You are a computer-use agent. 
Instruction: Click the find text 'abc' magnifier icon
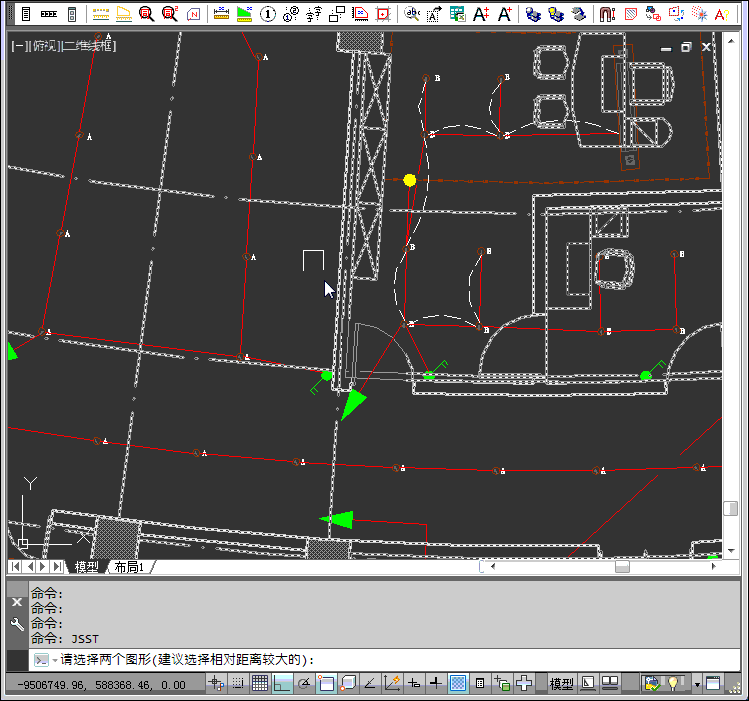412,14
